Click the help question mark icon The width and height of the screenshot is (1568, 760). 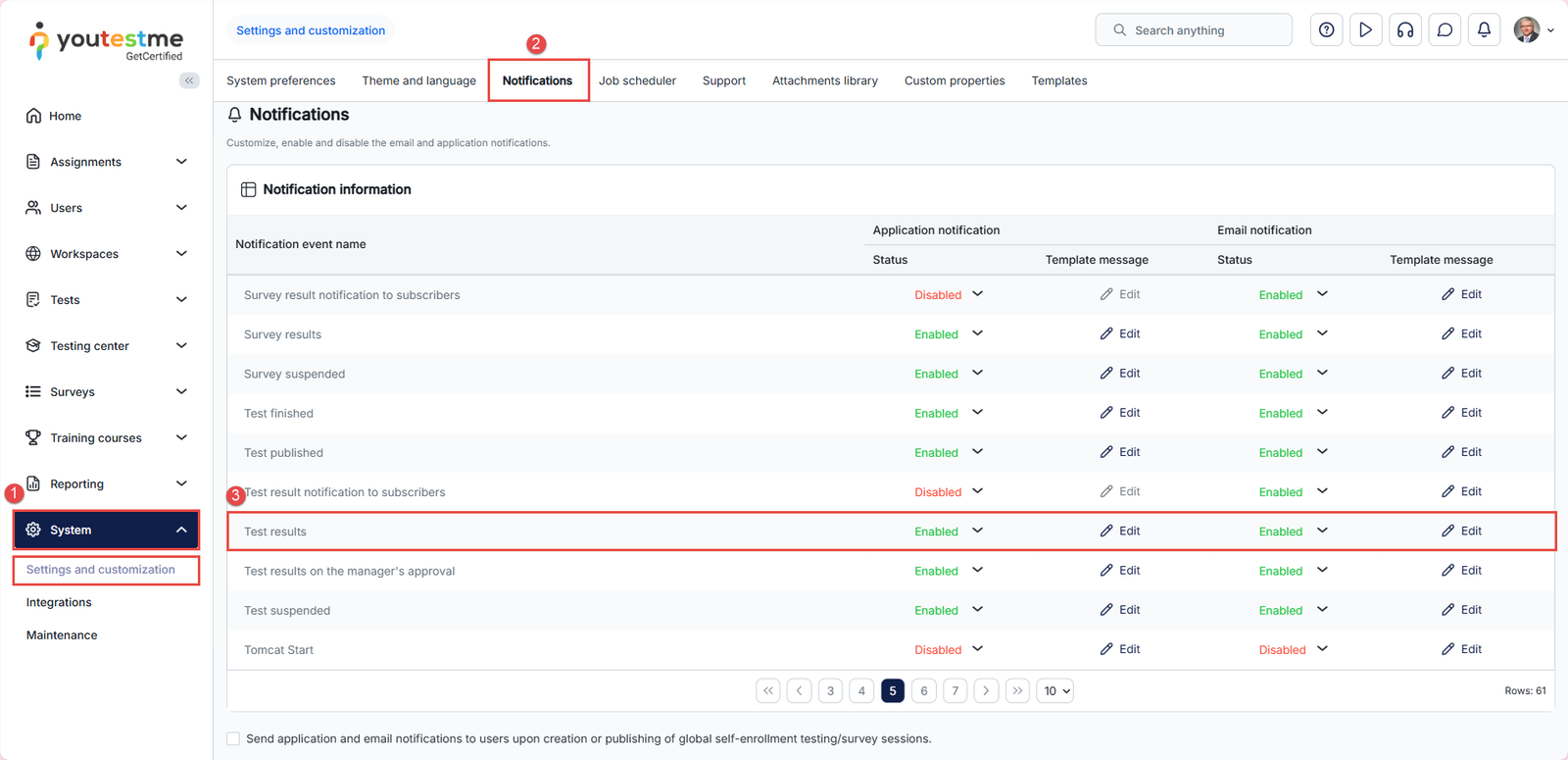click(1326, 30)
